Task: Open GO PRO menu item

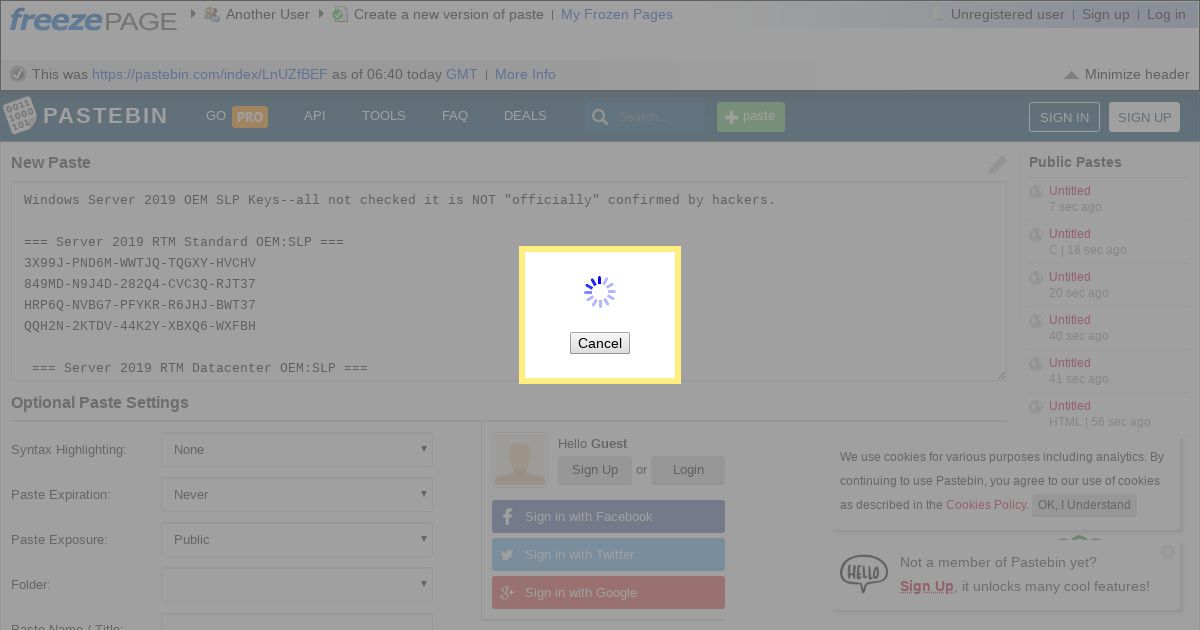Action: point(237,116)
